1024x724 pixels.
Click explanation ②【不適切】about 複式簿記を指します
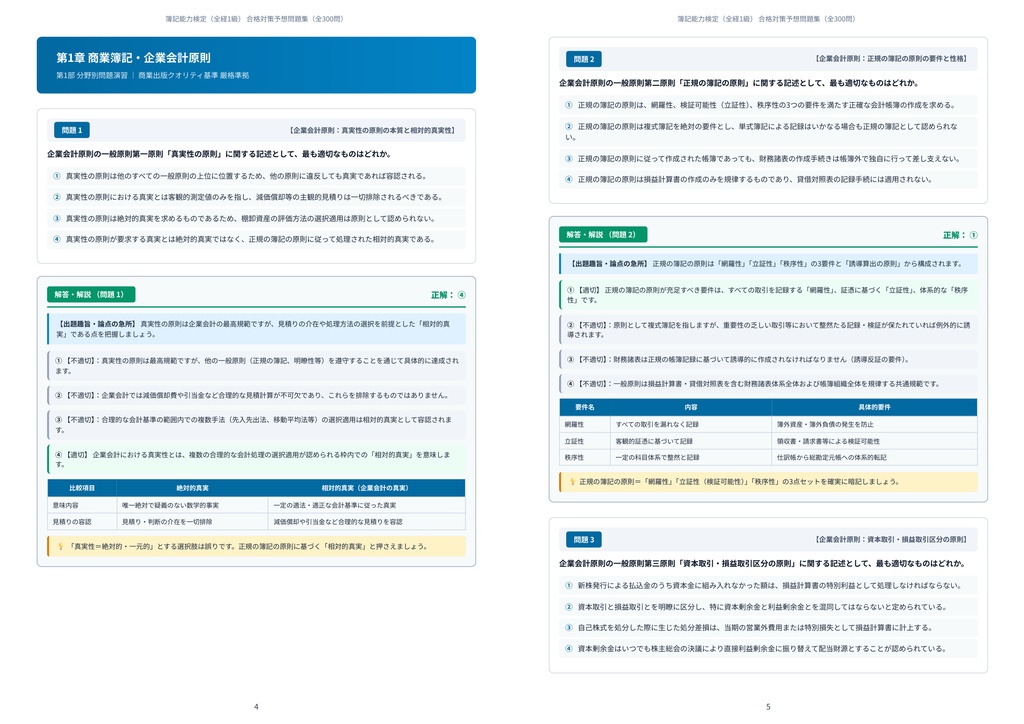pos(768,330)
